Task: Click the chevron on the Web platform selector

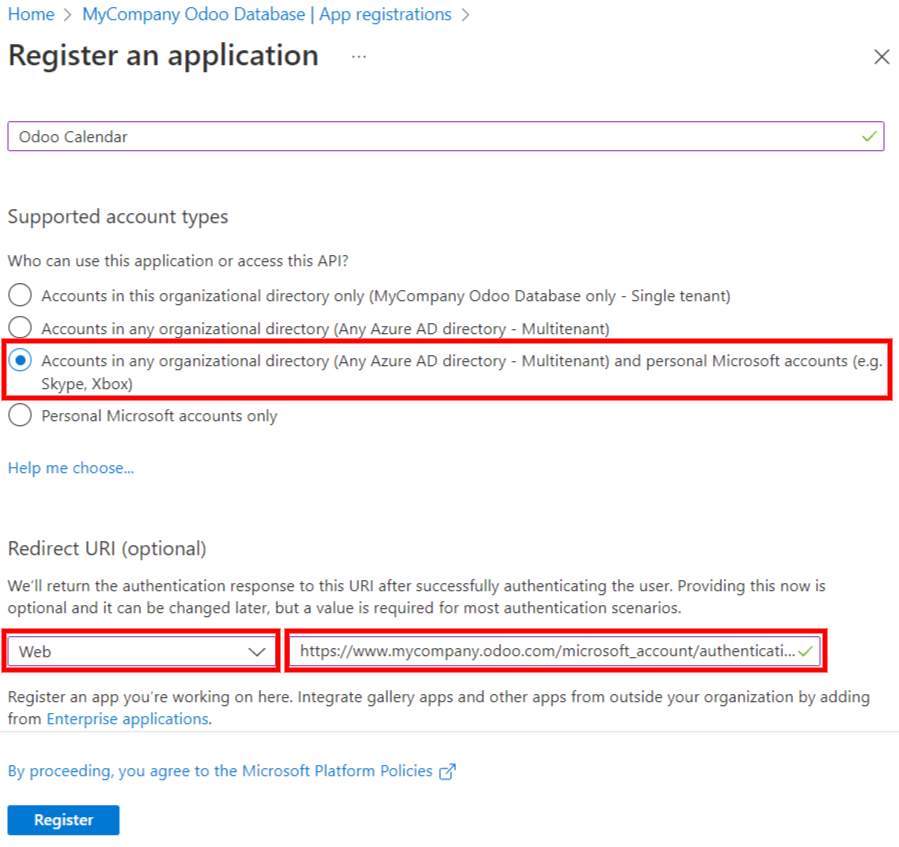Action: [x=258, y=651]
